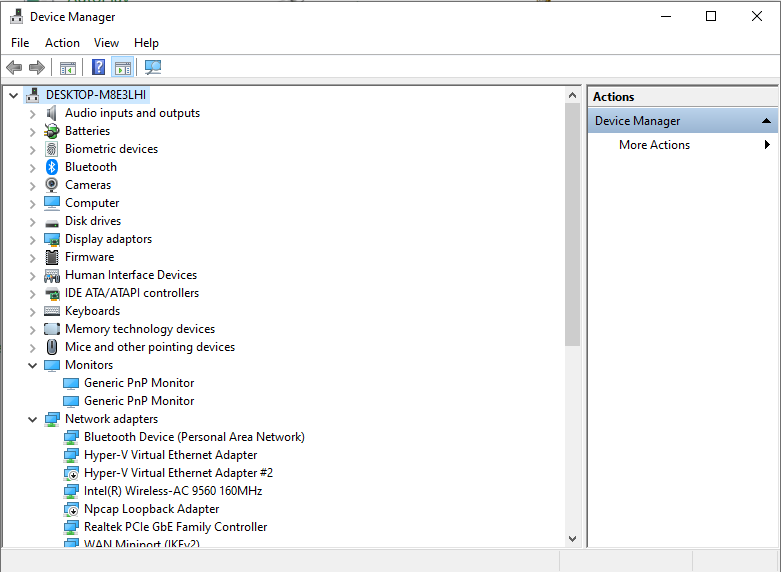Click Scan for hardware changes icon
Screen dimensions: 781x572
153,67
